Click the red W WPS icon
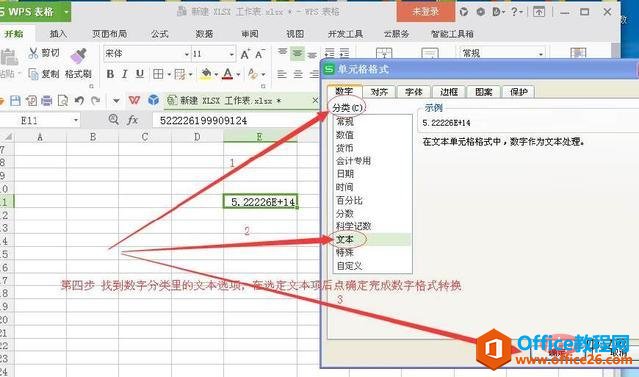The width and height of the screenshot is (639, 377). click(x=134, y=100)
